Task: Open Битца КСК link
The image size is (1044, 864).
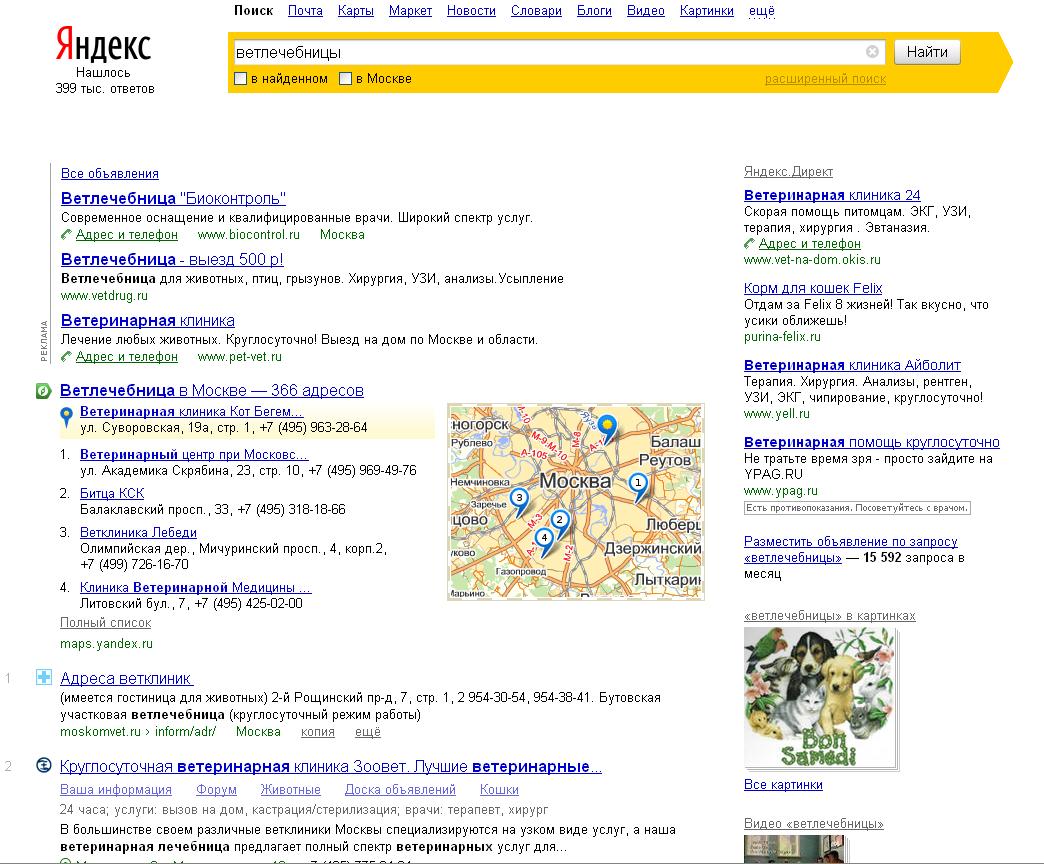Action: pyautogui.click(x=112, y=493)
